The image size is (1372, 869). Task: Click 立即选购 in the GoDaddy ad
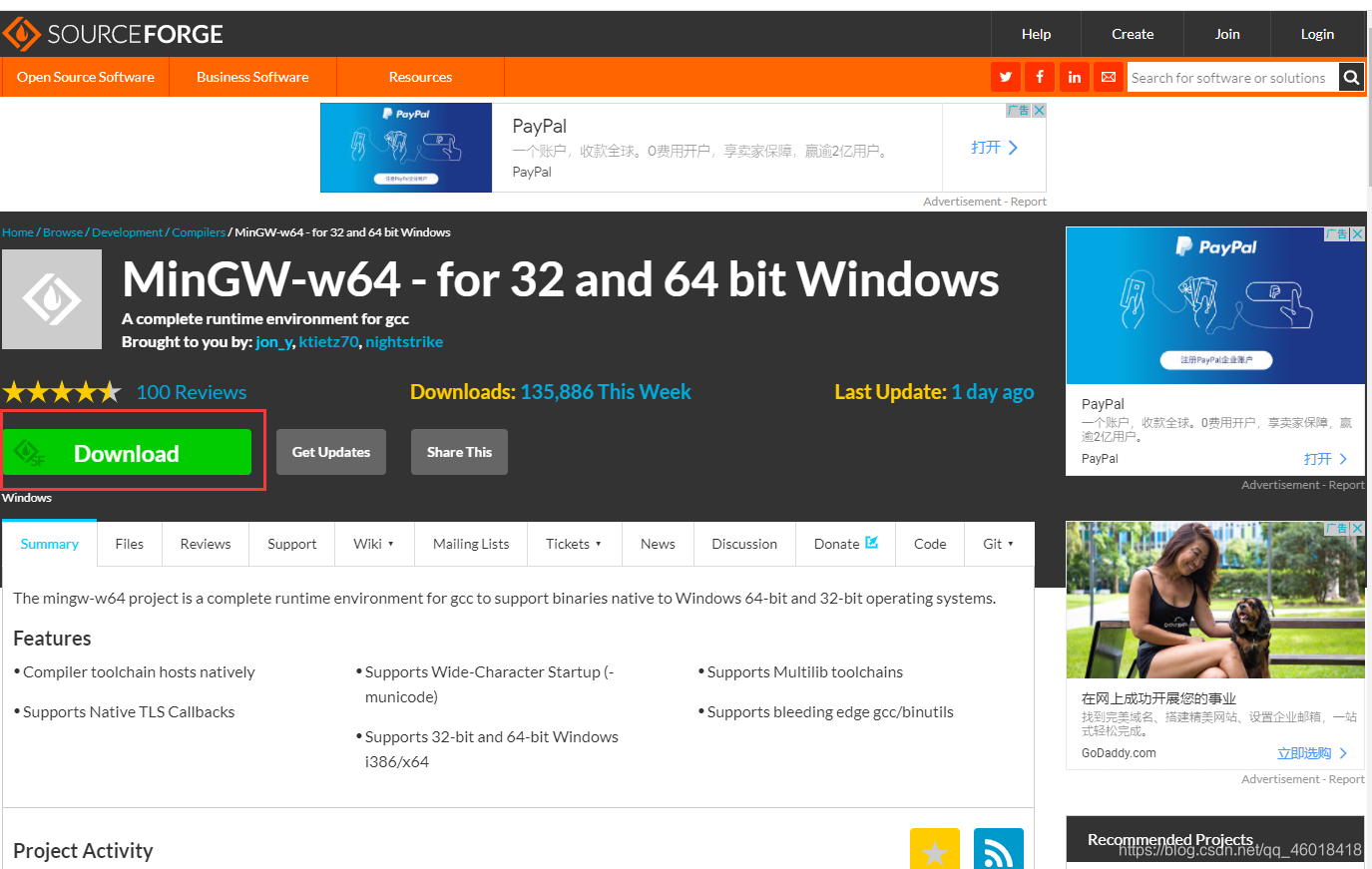point(1312,753)
